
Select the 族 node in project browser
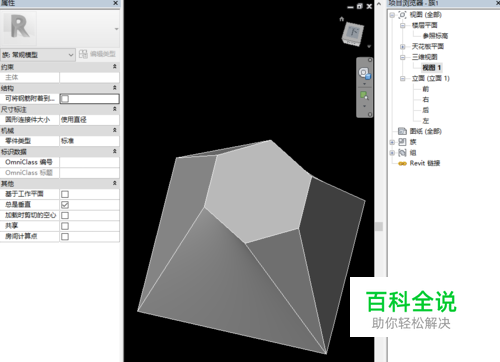coord(413,142)
